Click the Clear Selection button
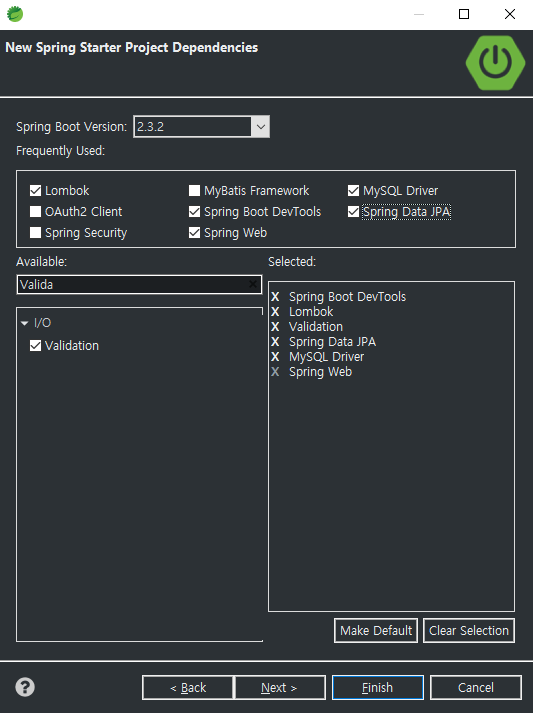The width and height of the screenshot is (533, 713). coord(469,630)
